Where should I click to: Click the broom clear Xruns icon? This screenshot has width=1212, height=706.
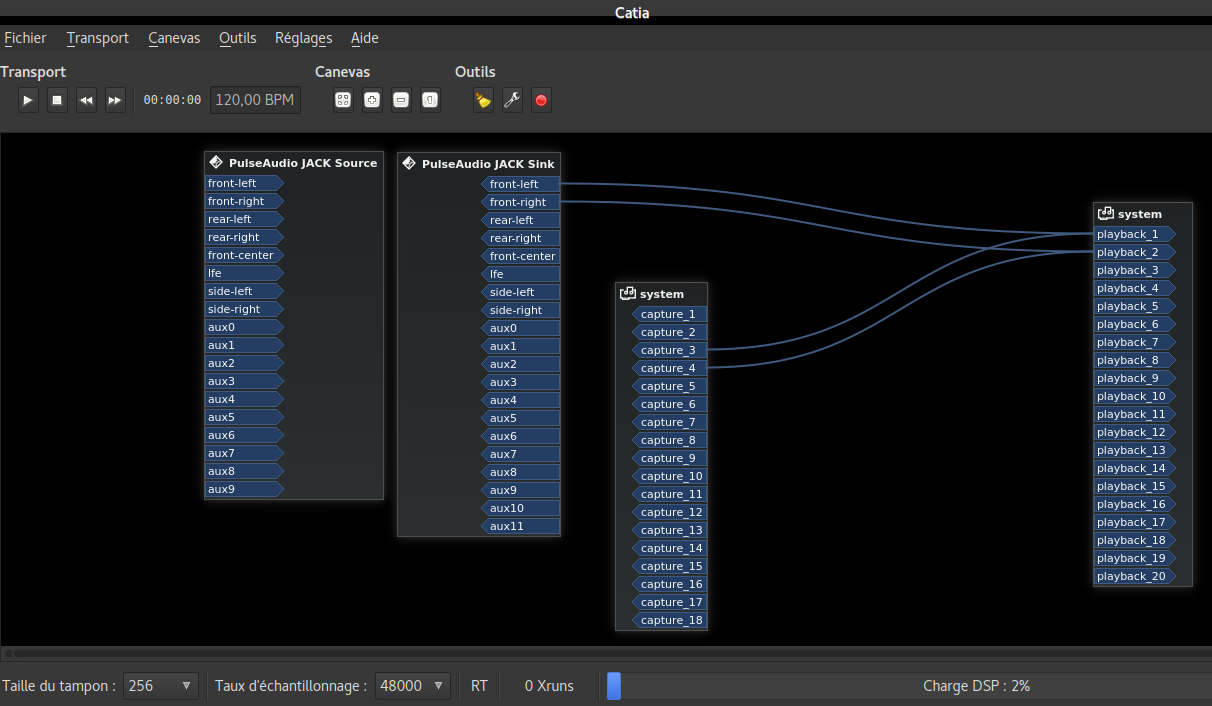point(483,100)
